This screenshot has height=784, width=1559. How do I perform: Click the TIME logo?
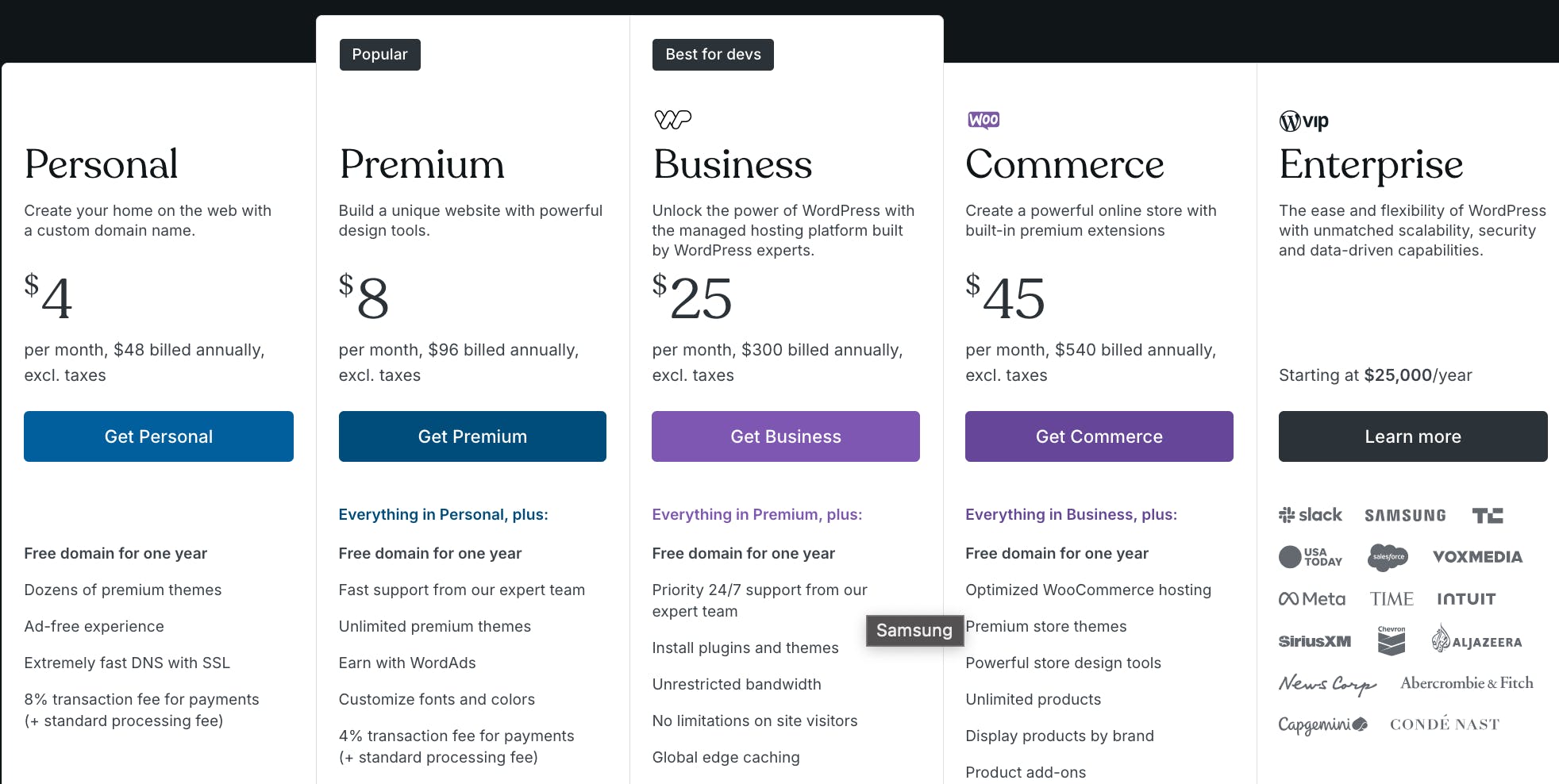coord(1392,599)
